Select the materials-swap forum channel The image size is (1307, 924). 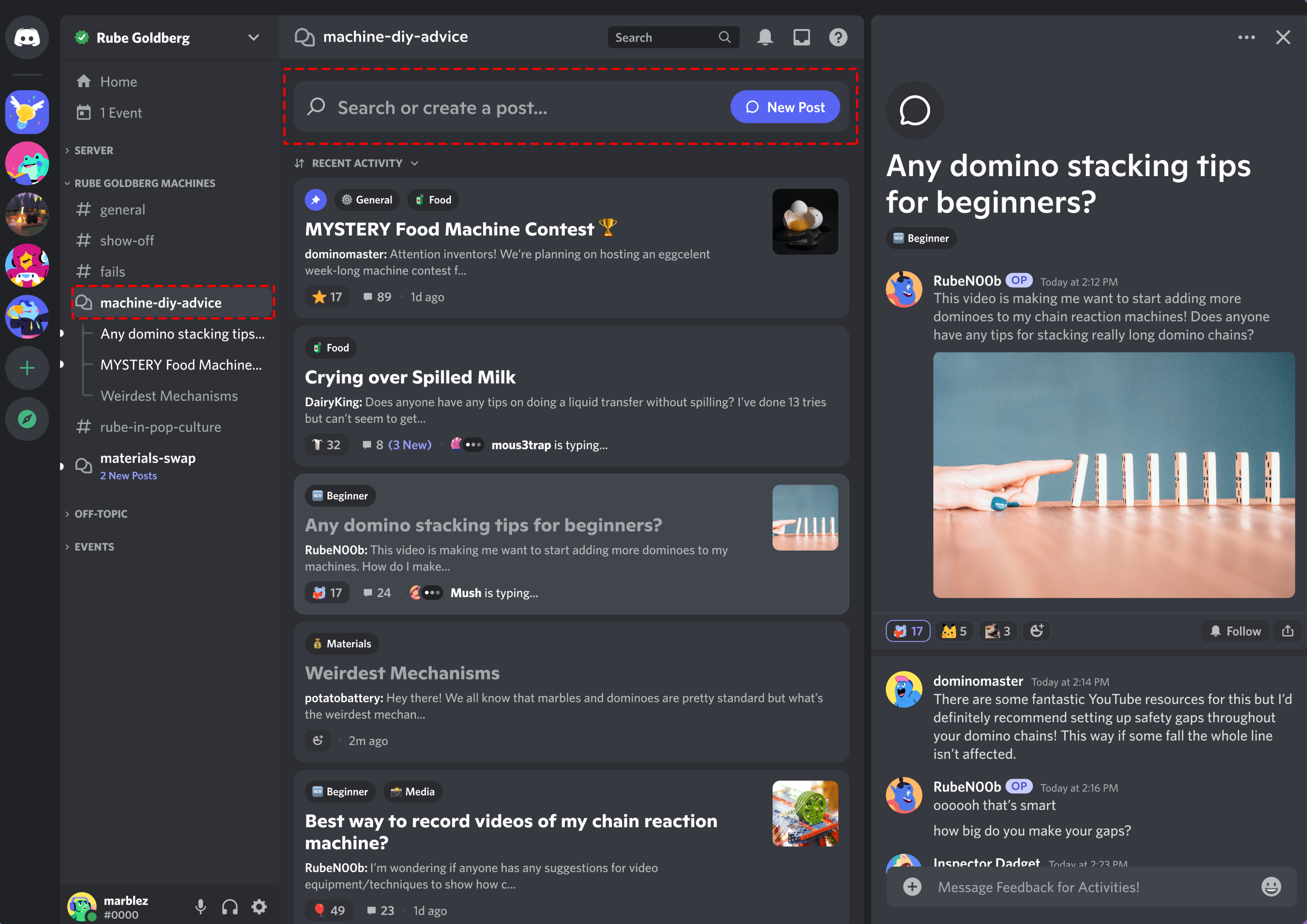(x=148, y=465)
